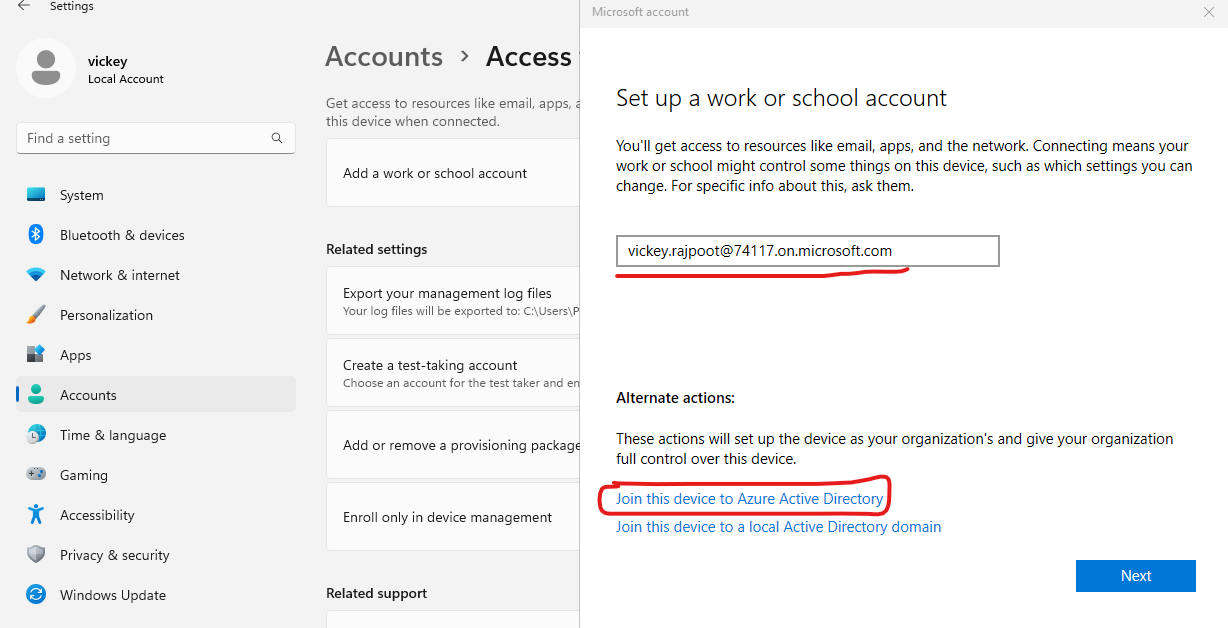Click the Apps icon in sidebar

click(36, 355)
